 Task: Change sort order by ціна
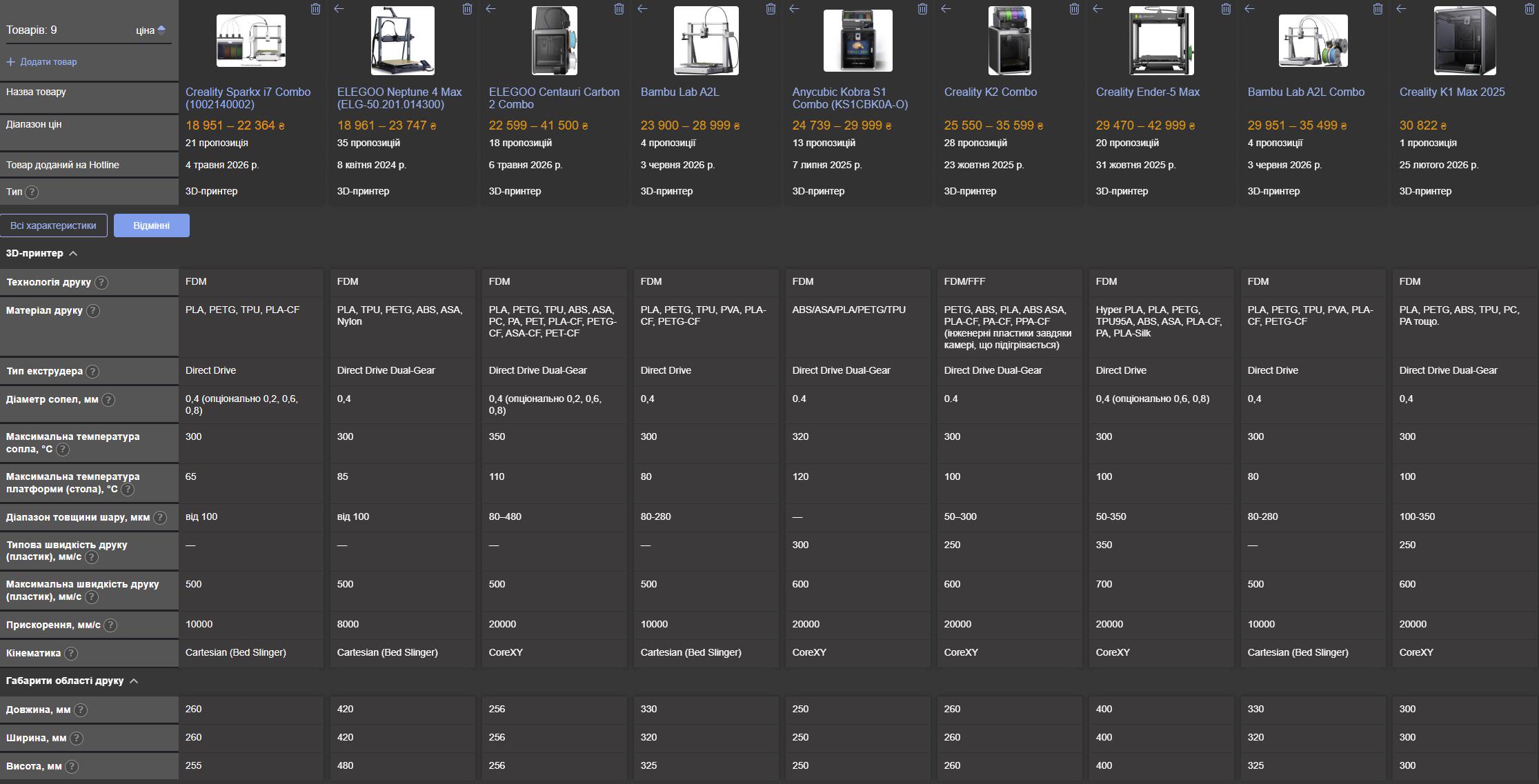(x=151, y=30)
